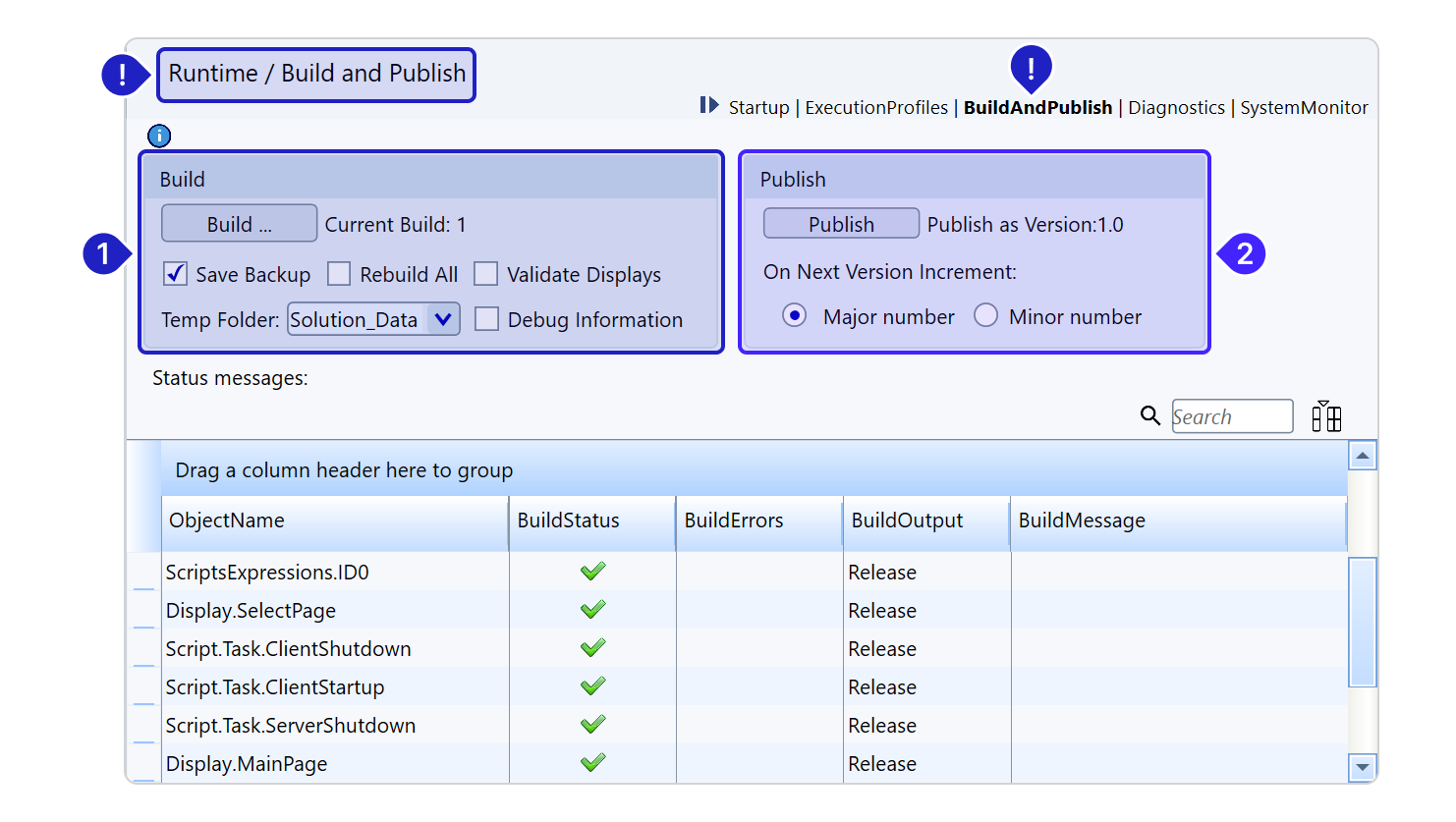Open the column chooser grid icon
This screenshot has width=1456, height=822.
pos(1325,416)
